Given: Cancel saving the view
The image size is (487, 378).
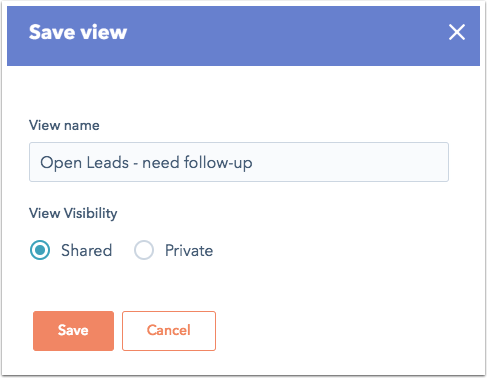Looking at the screenshot, I should [169, 331].
